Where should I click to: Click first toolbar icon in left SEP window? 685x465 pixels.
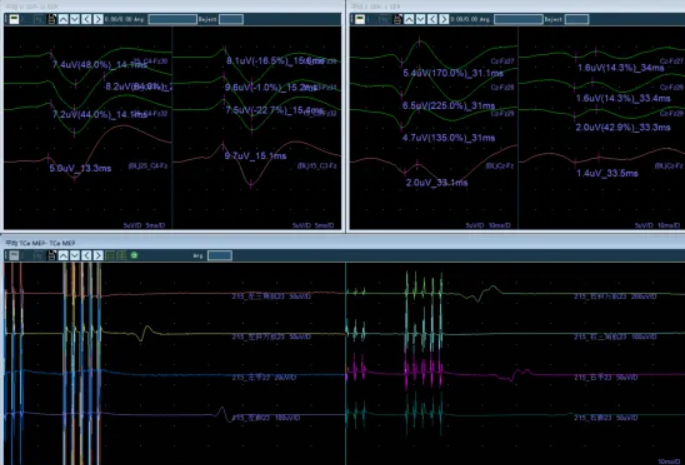pos(14,19)
